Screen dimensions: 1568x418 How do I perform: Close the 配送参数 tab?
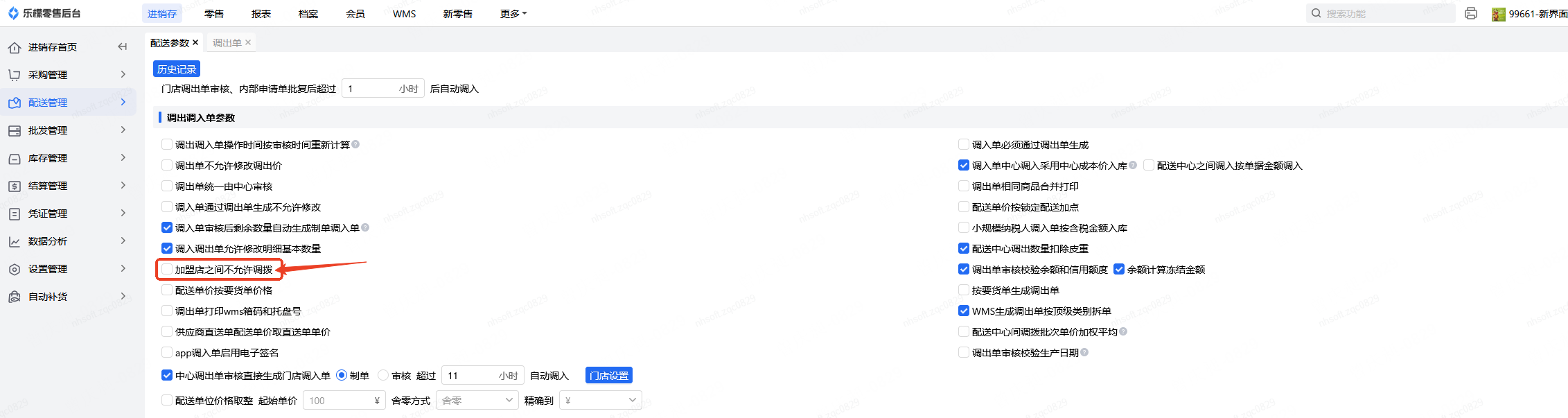tap(195, 42)
